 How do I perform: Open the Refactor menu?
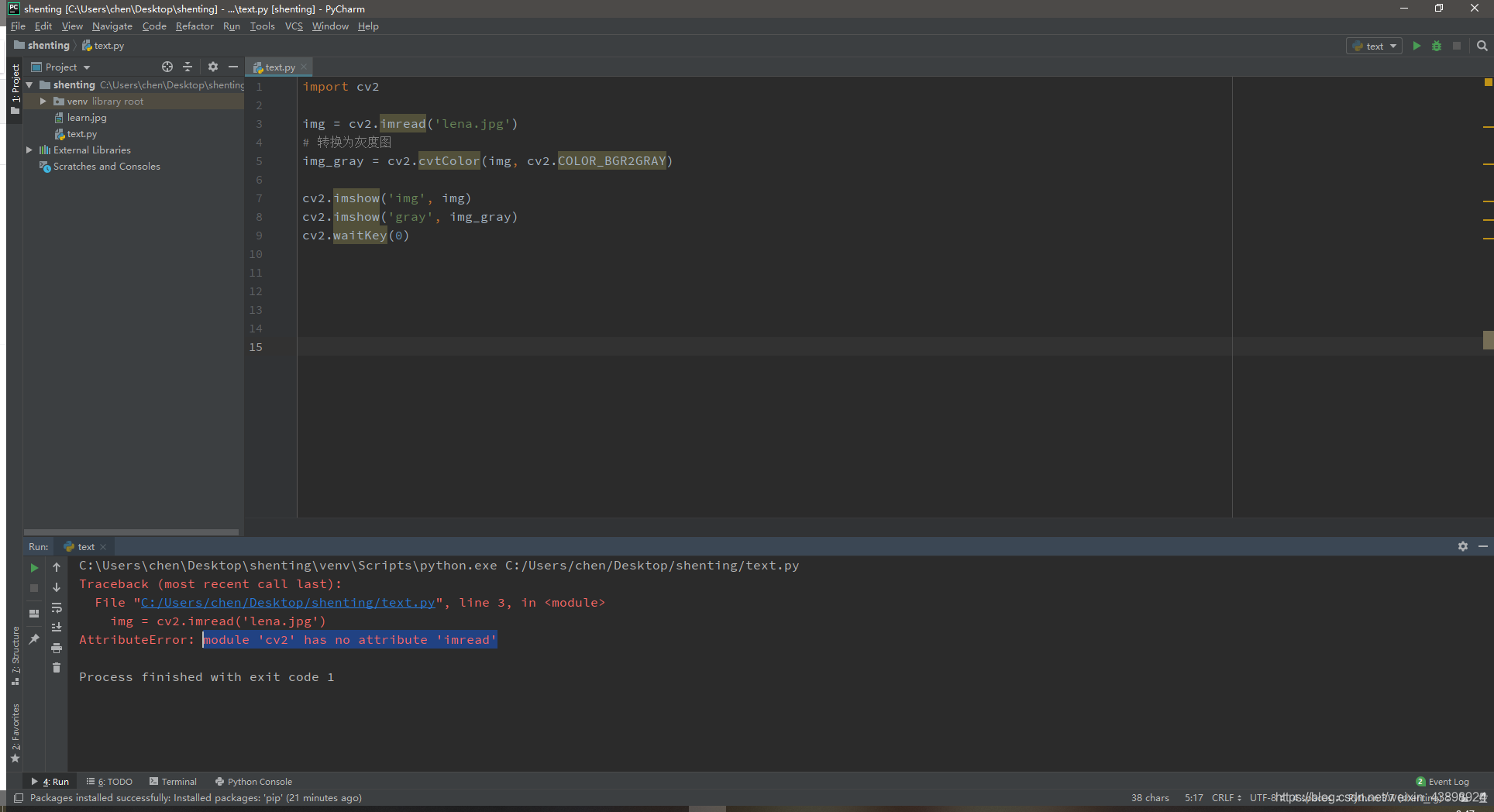pyautogui.click(x=194, y=26)
